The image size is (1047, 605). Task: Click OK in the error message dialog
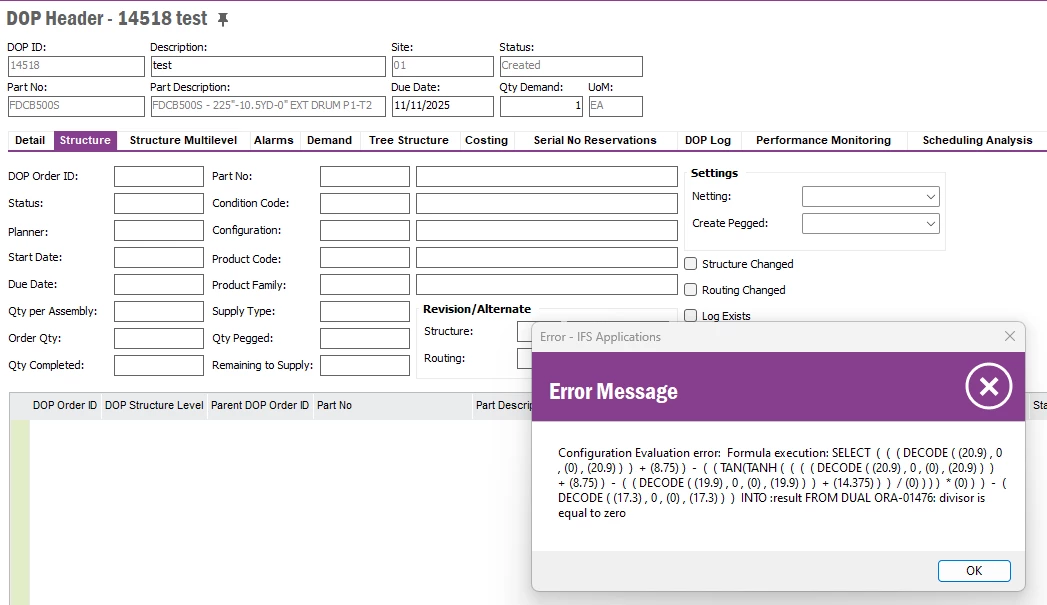974,571
